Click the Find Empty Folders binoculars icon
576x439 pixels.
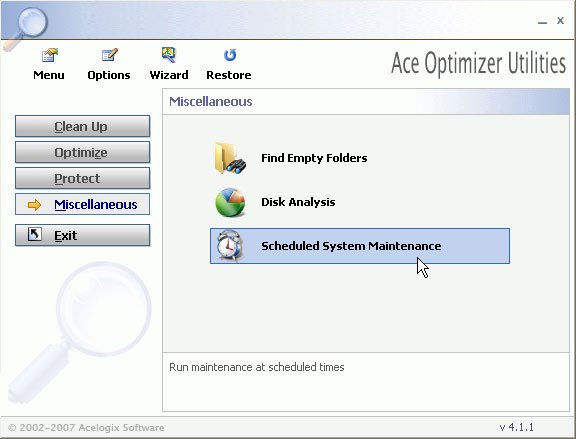tap(230, 158)
